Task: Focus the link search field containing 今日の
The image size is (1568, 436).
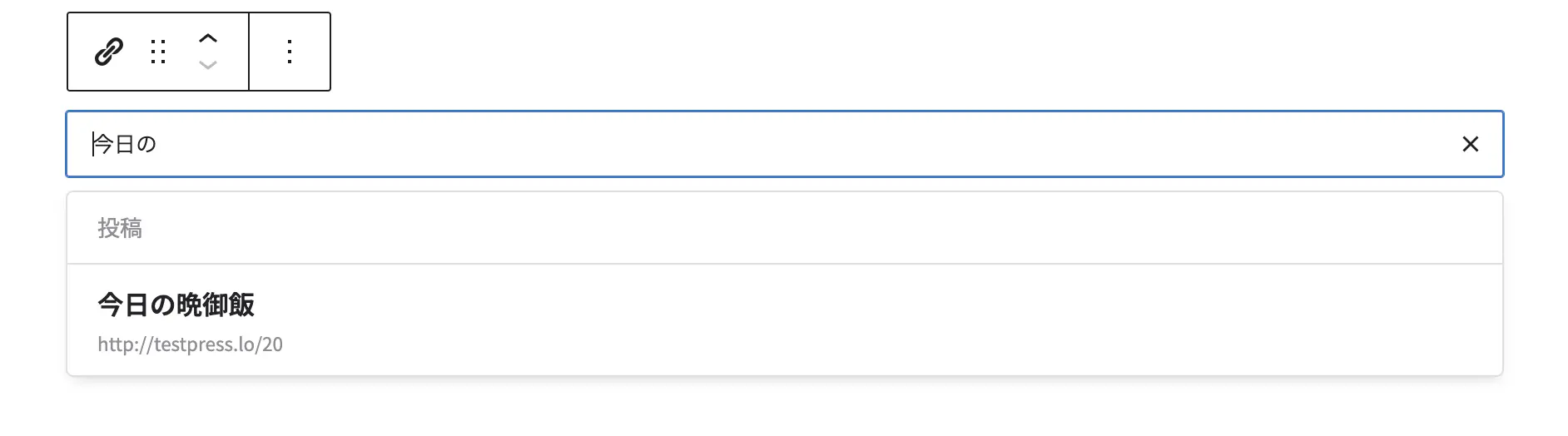Action: point(785,144)
